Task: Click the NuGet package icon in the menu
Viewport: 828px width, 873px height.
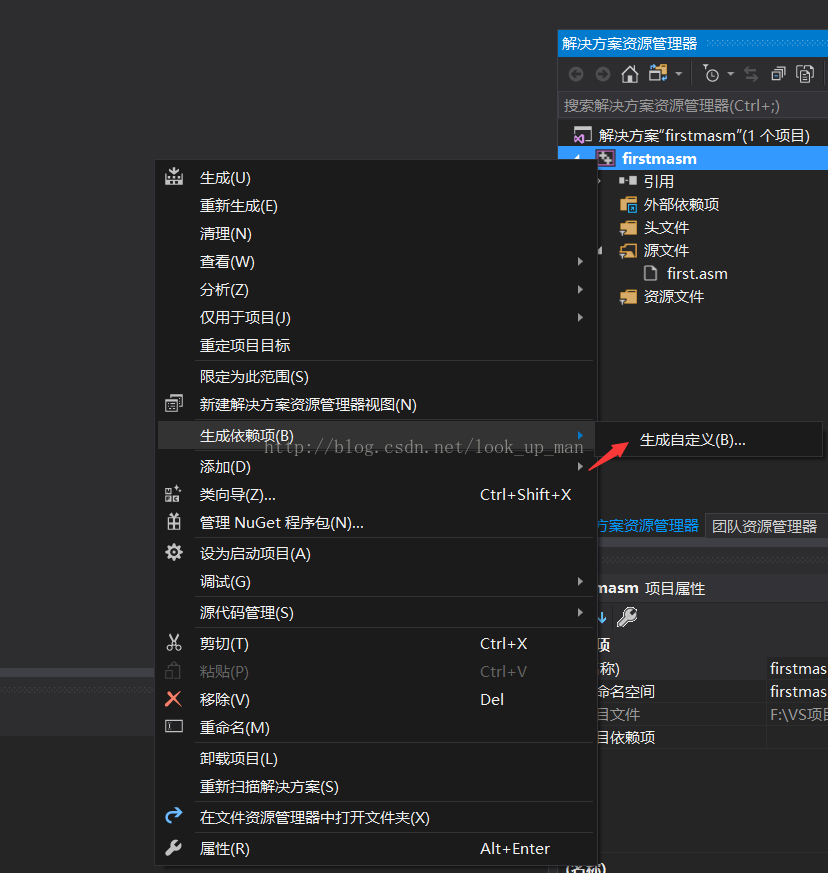Action: tap(174, 522)
